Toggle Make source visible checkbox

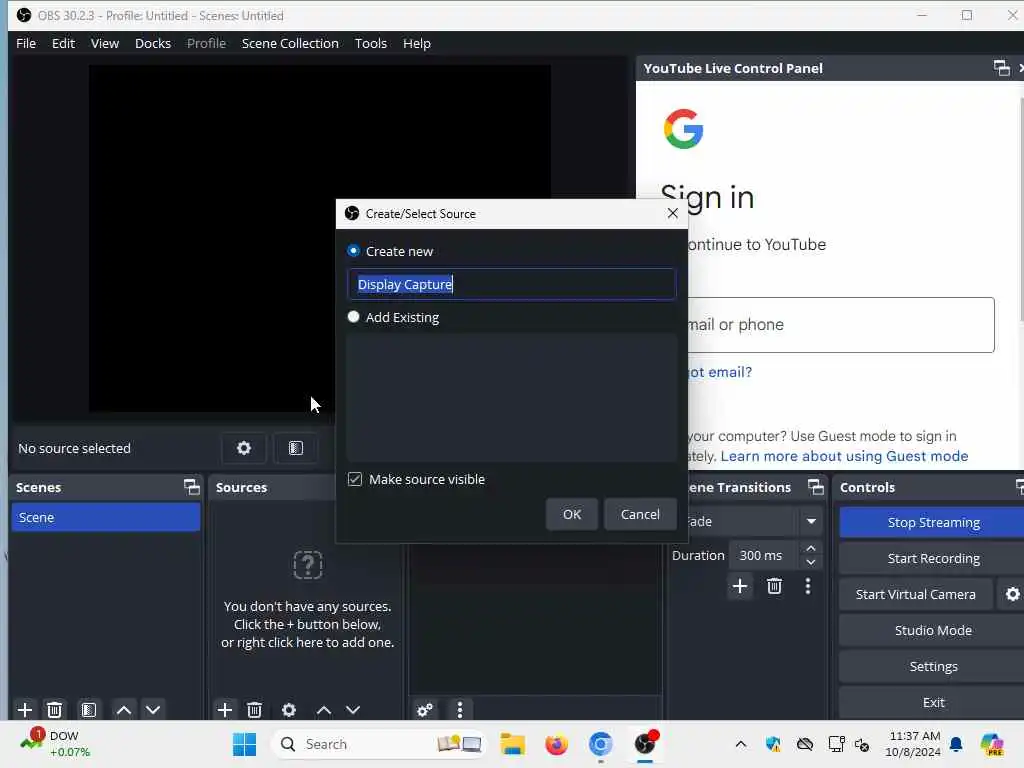pyautogui.click(x=355, y=479)
